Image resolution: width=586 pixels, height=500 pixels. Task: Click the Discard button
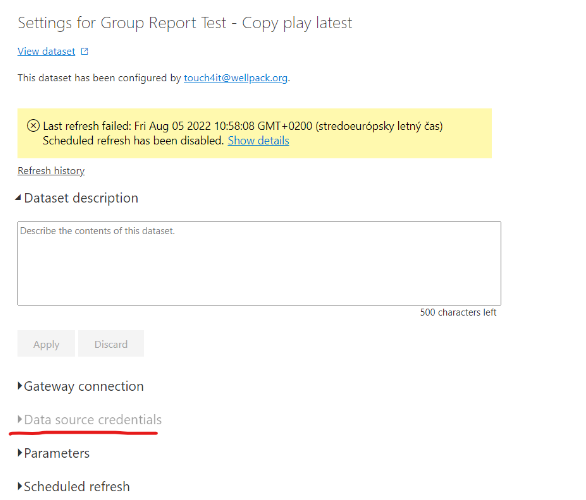pos(111,343)
